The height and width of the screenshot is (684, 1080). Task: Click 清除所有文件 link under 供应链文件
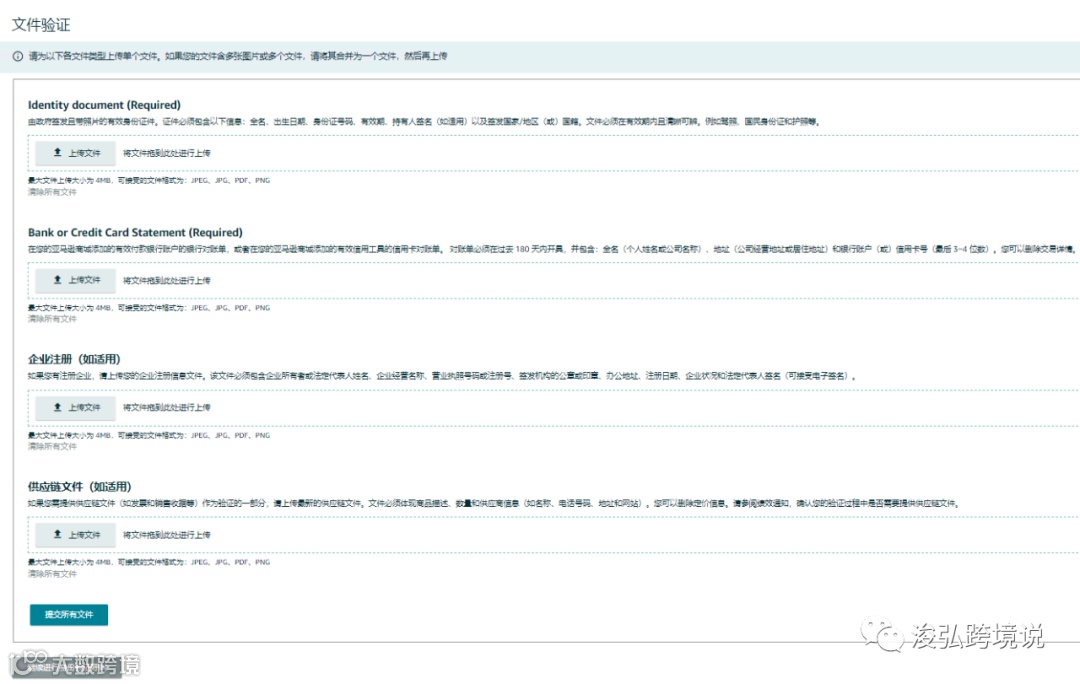click(52, 574)
